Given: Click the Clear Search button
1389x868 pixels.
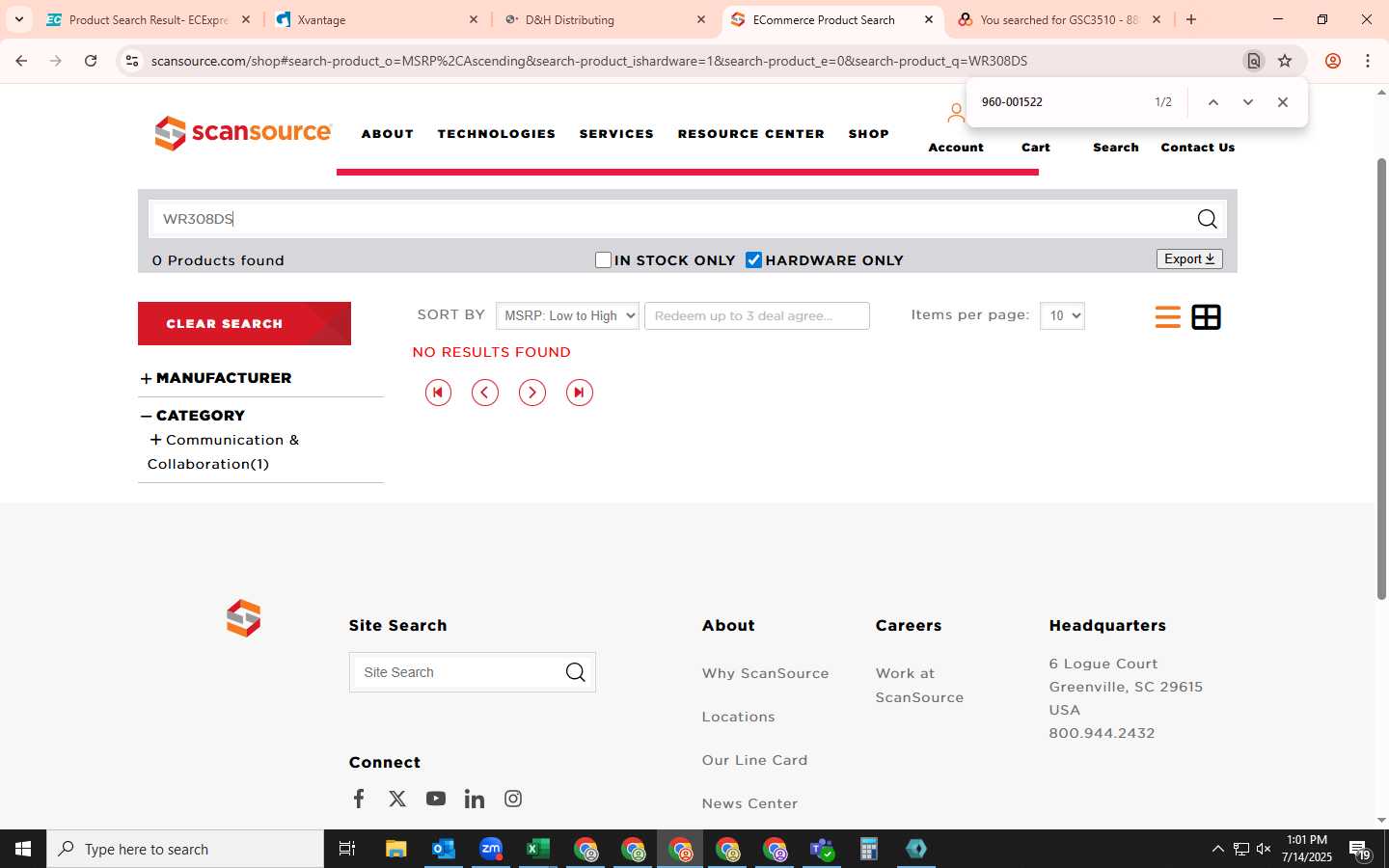Looking at the screenshot, I should [x=244, y=323].
